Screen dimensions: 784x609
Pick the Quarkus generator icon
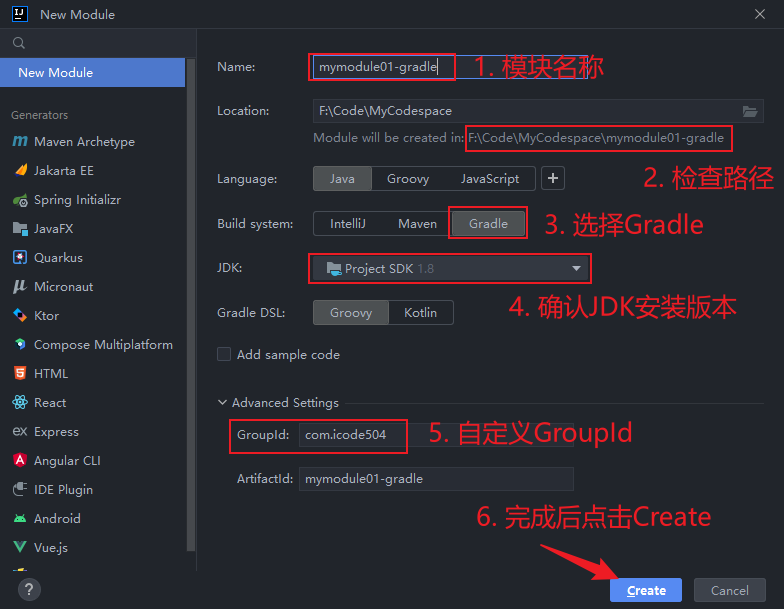pos(19,258)
